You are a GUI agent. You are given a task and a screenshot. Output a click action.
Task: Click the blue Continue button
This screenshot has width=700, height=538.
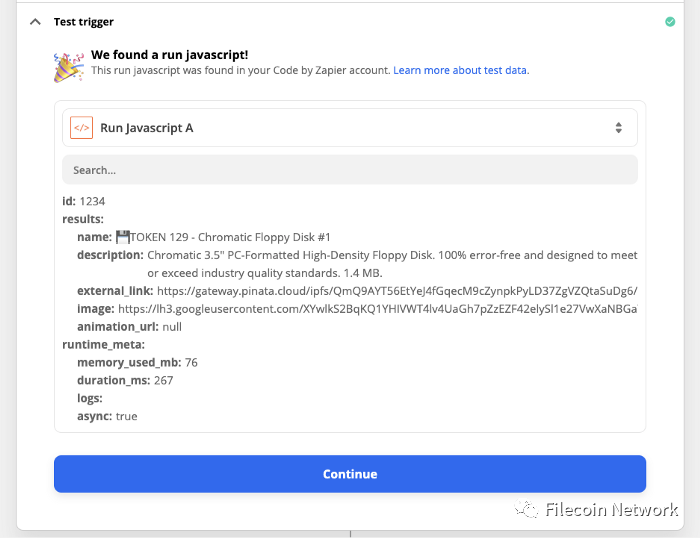pos(350,474)
